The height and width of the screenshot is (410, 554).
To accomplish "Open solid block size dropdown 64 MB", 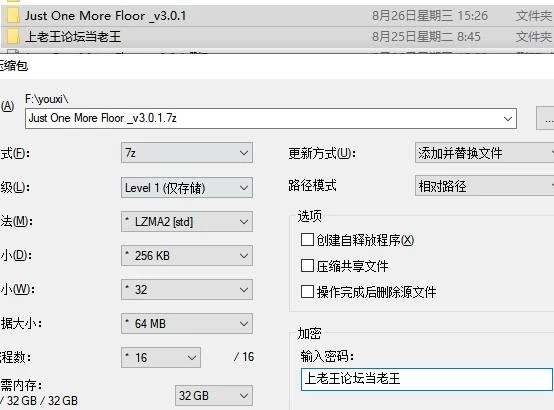I will [187, 323].
